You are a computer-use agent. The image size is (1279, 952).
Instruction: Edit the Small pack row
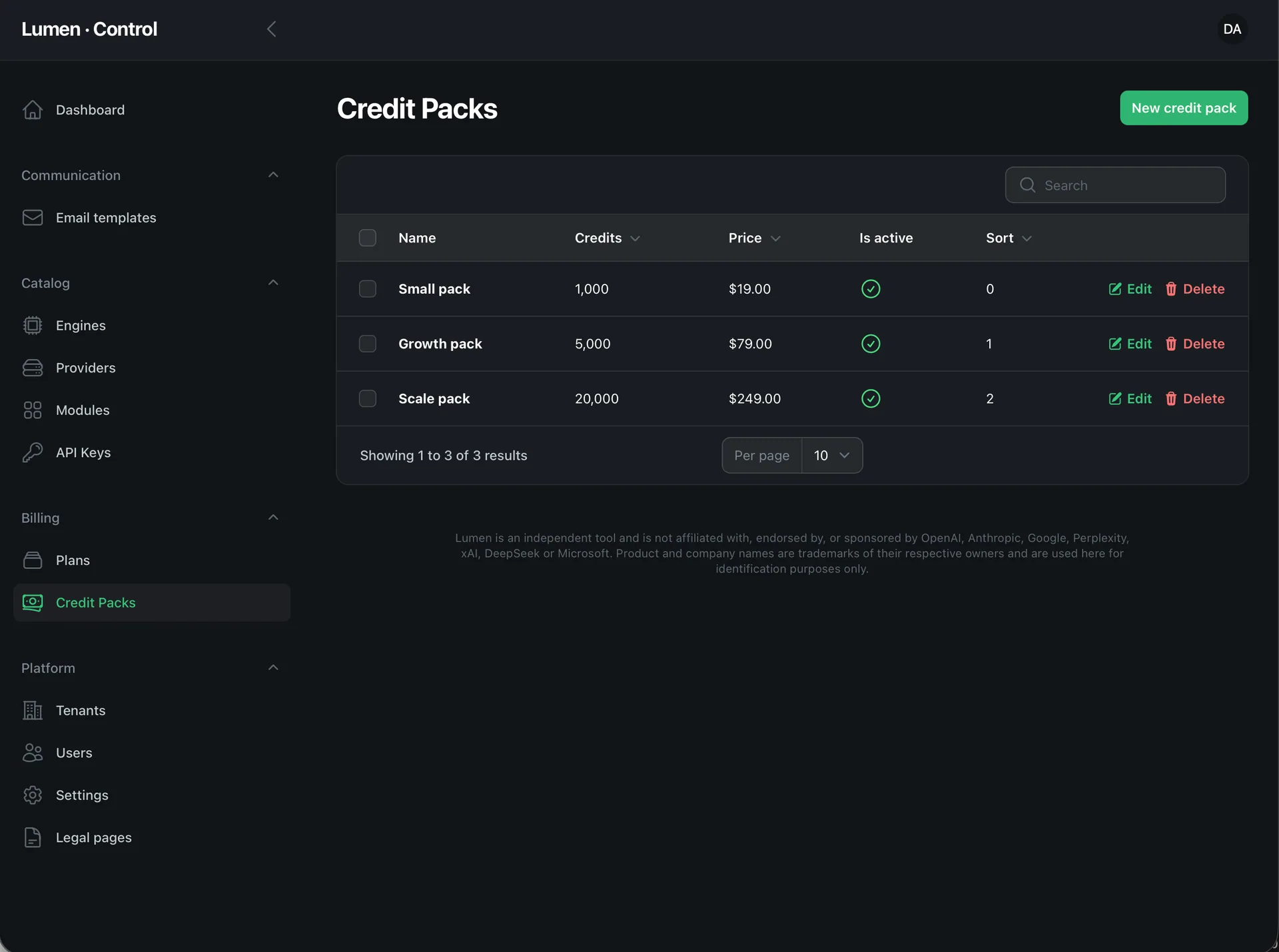tap(1130, 288)
